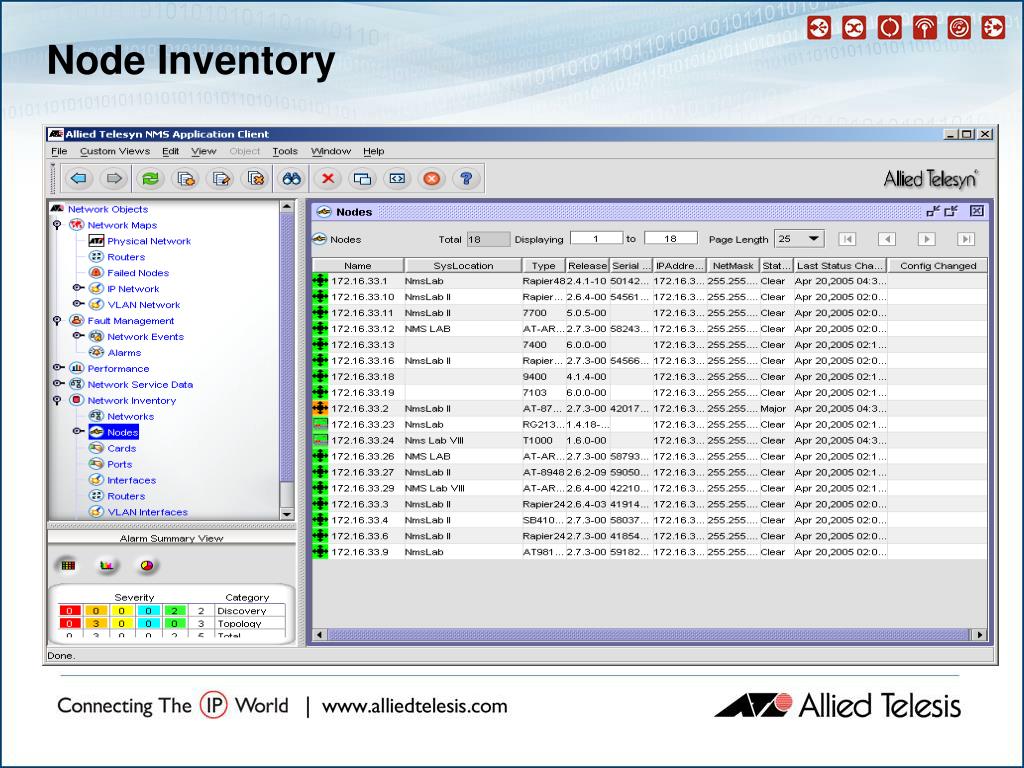Click the Alarms tree icon

(x=97, y=353)
